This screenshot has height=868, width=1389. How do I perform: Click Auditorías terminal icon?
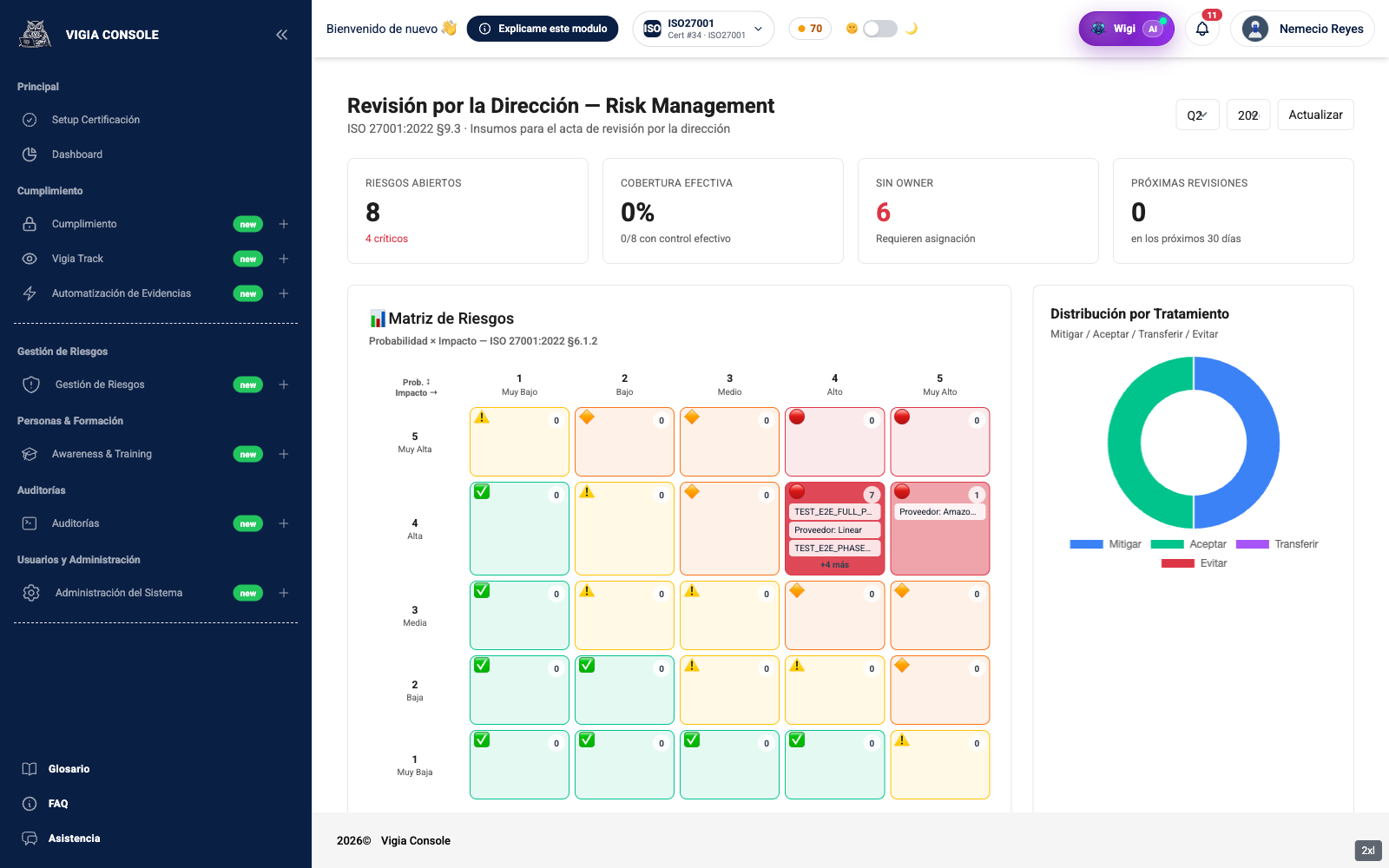30,523
